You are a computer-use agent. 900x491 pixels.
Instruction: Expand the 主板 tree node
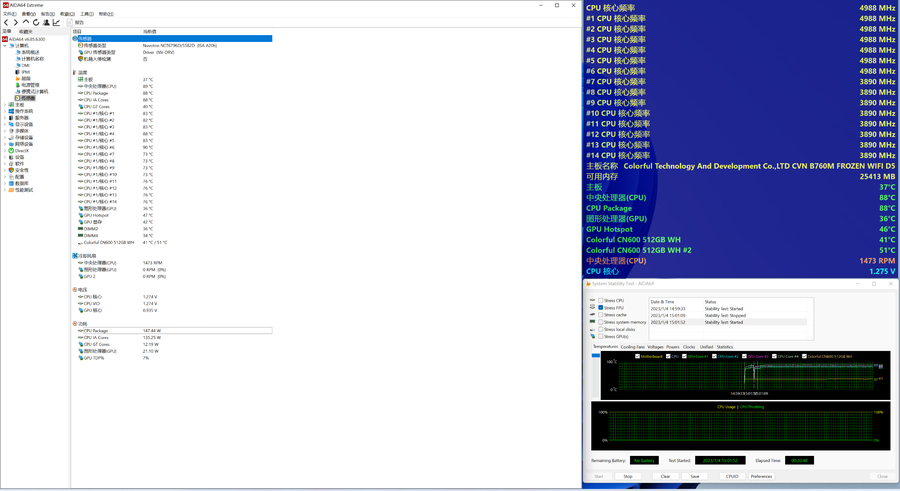click(x=5, y=105)
